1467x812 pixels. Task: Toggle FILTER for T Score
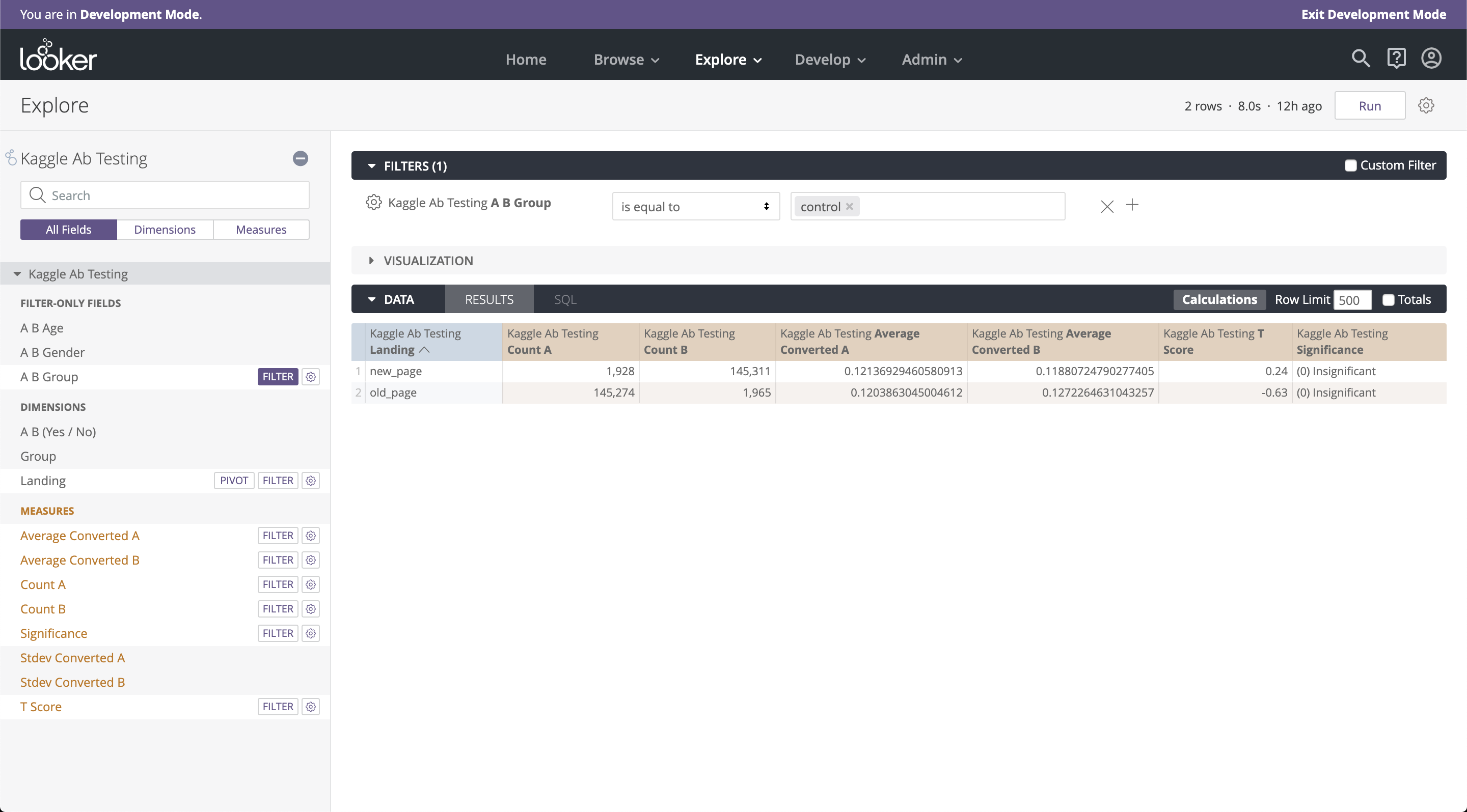pyautogui.click(x=278, y=707)
